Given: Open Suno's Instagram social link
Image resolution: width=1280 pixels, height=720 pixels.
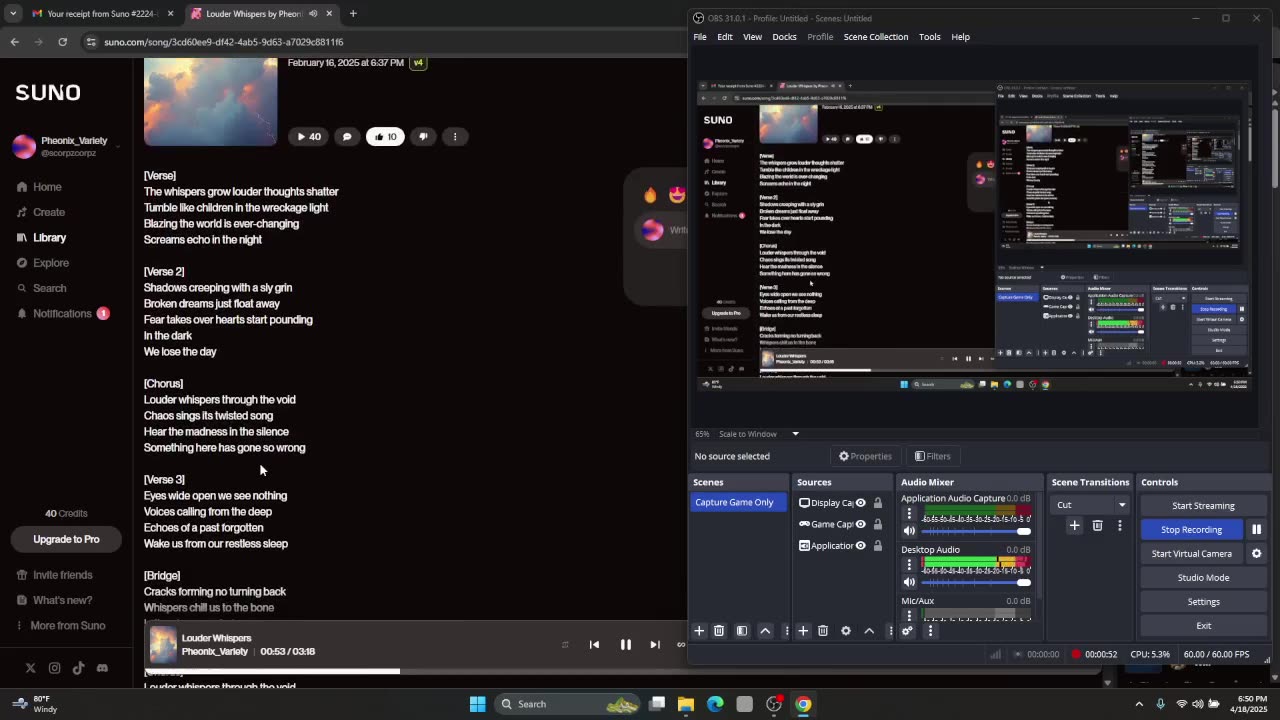Looking at the screenshot, I should [x=54, y=668].
